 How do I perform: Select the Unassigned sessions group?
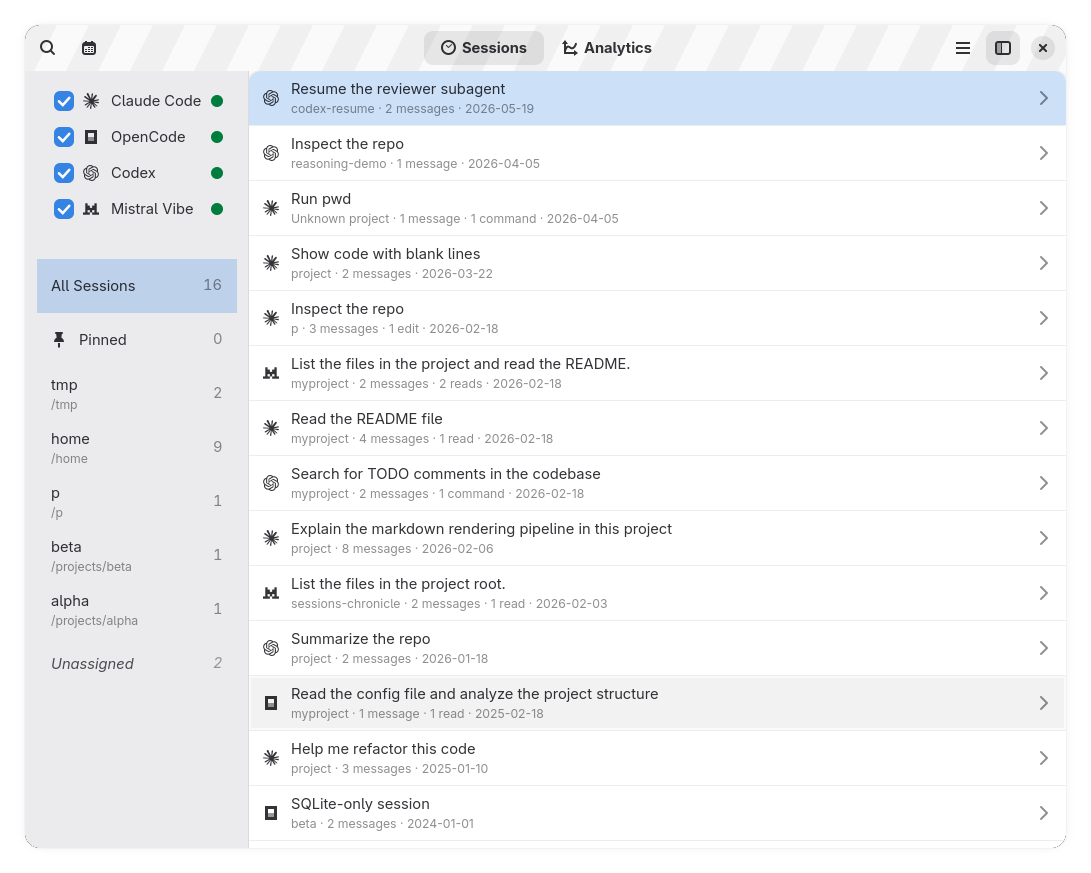pos(137,664)
